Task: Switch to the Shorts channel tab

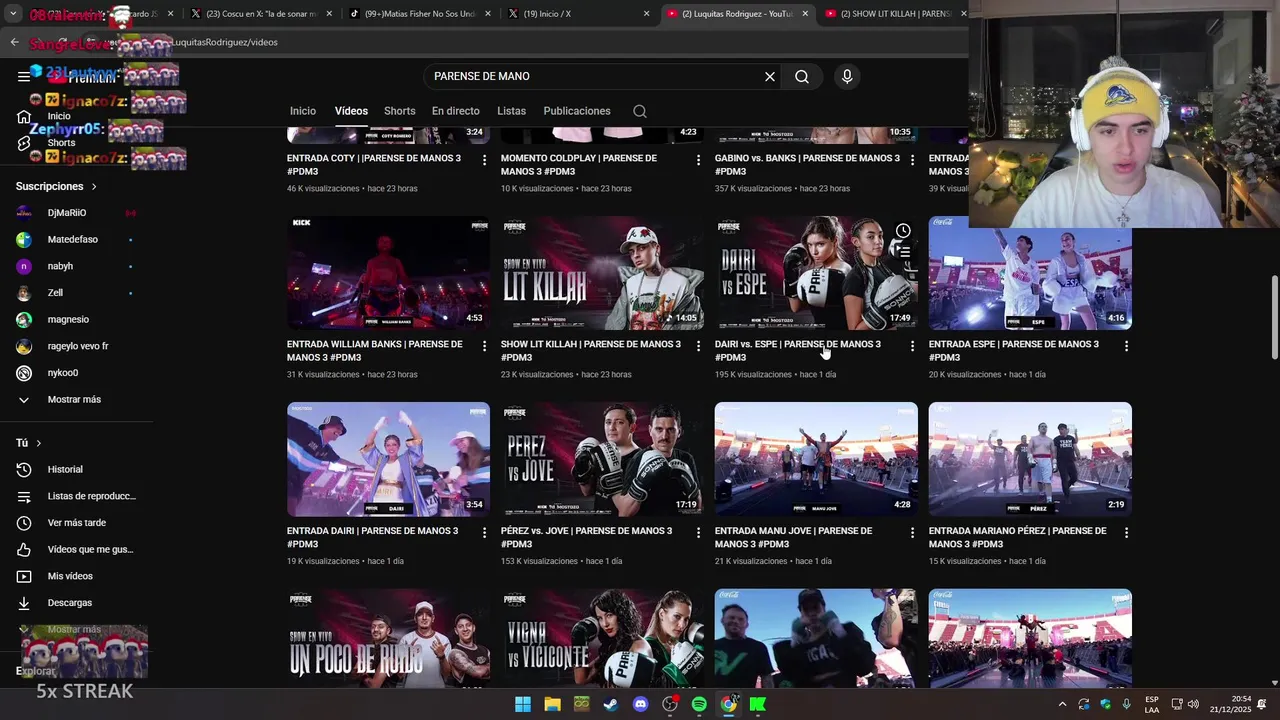Action: [x=399, y=111]
